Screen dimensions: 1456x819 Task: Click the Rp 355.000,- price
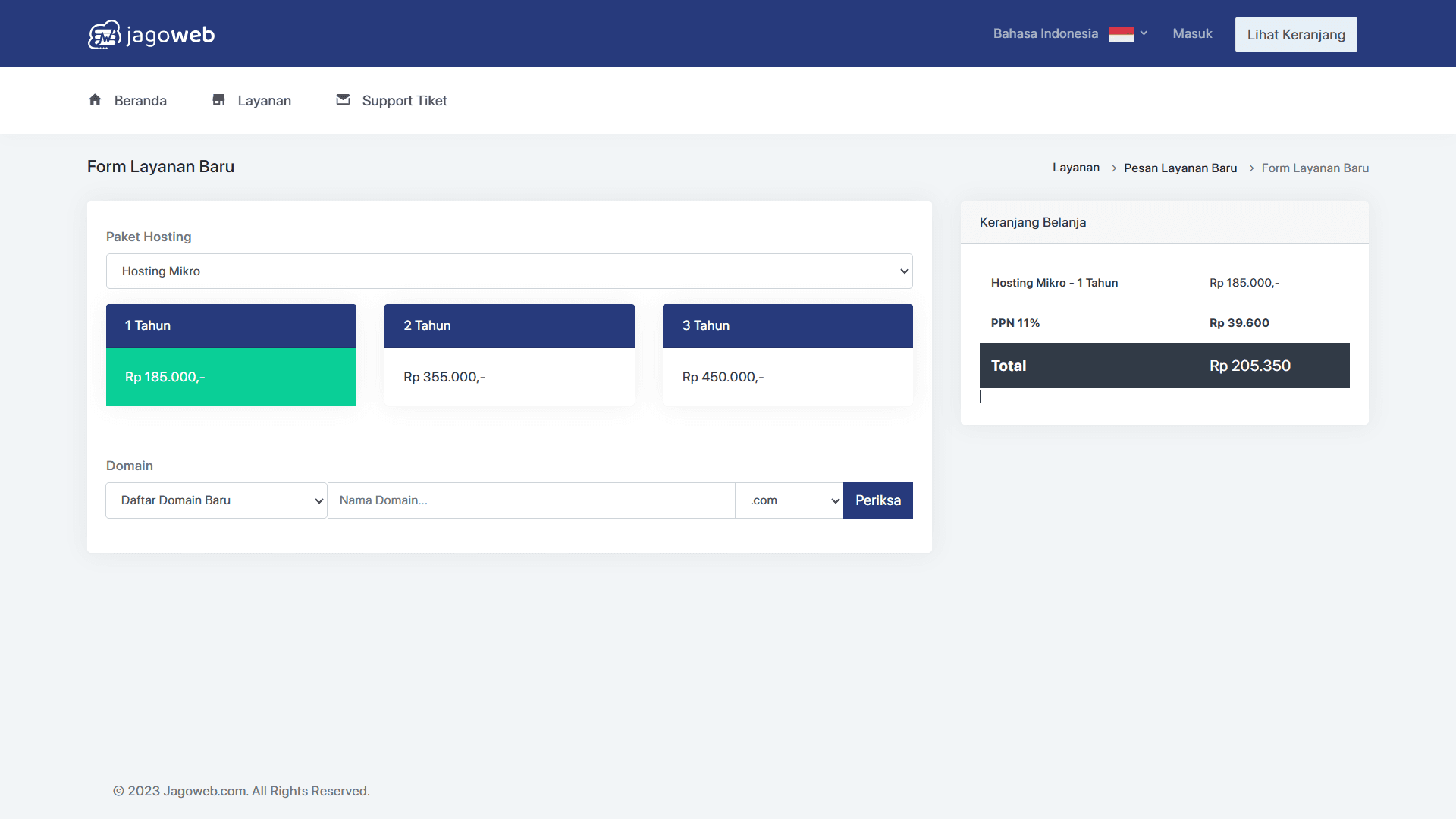pos(444,377)
